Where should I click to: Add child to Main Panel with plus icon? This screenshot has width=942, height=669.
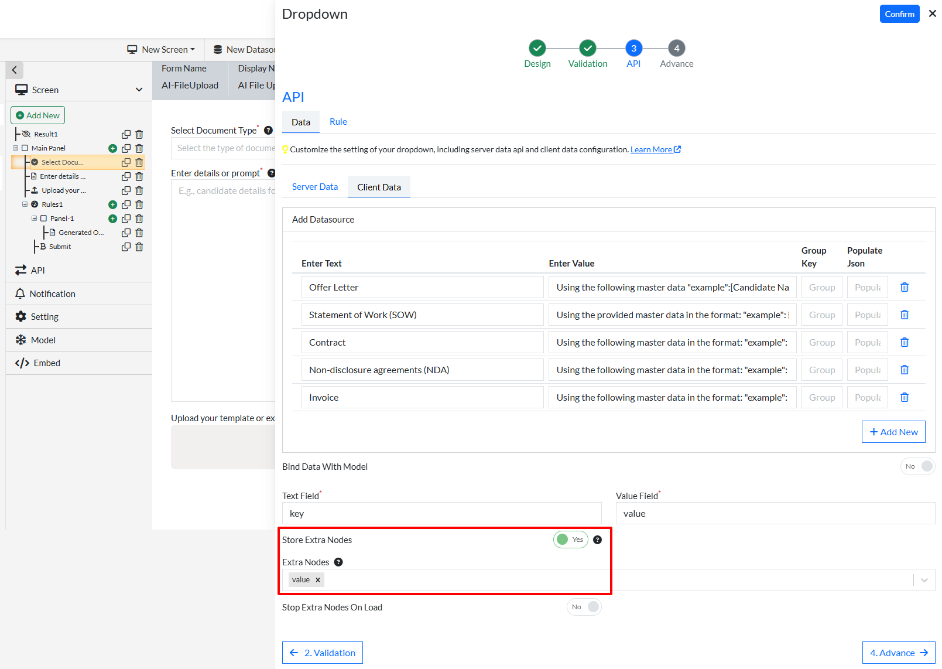[112, 148]
